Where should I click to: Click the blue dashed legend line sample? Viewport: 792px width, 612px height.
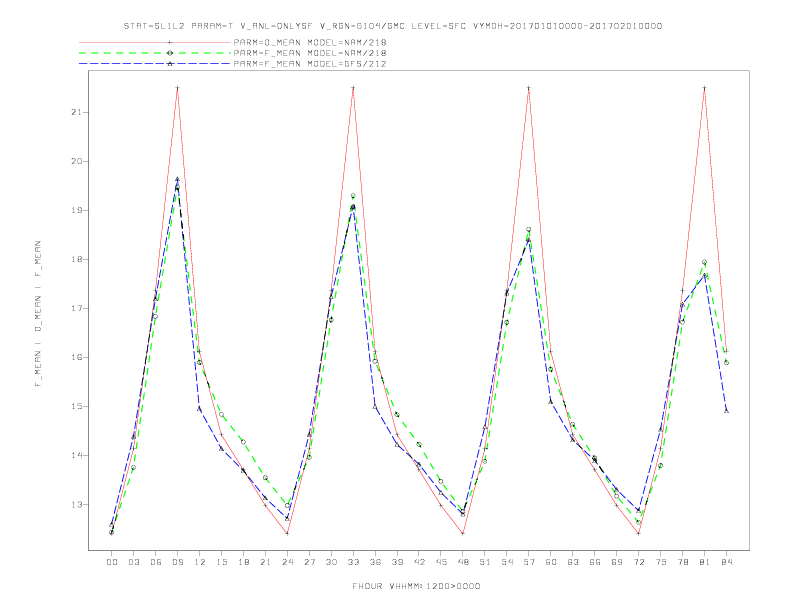(x=155, y=64)
